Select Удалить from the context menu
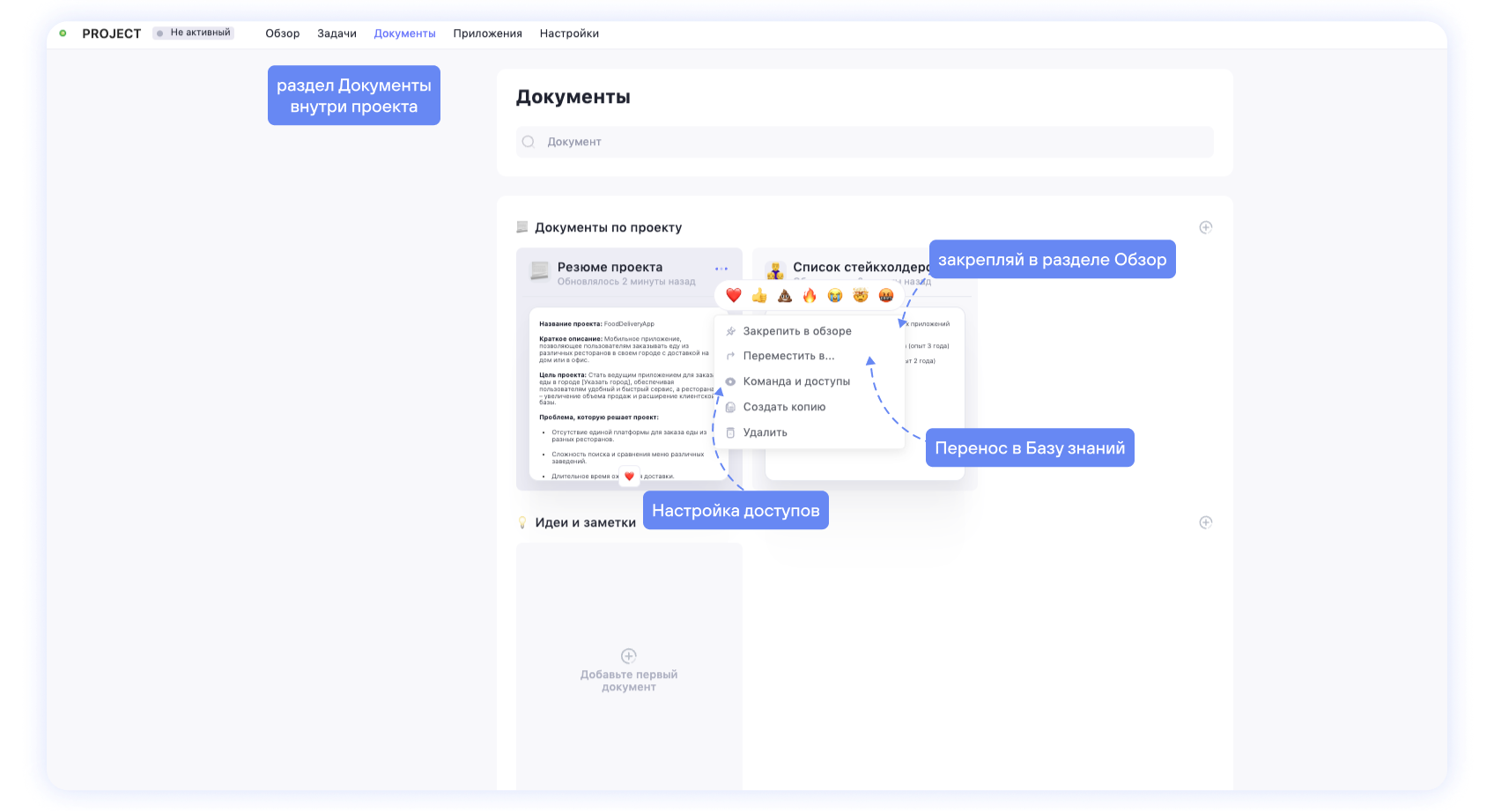The height and width of the screenshot is (812, 1494). tap(765, 432)
